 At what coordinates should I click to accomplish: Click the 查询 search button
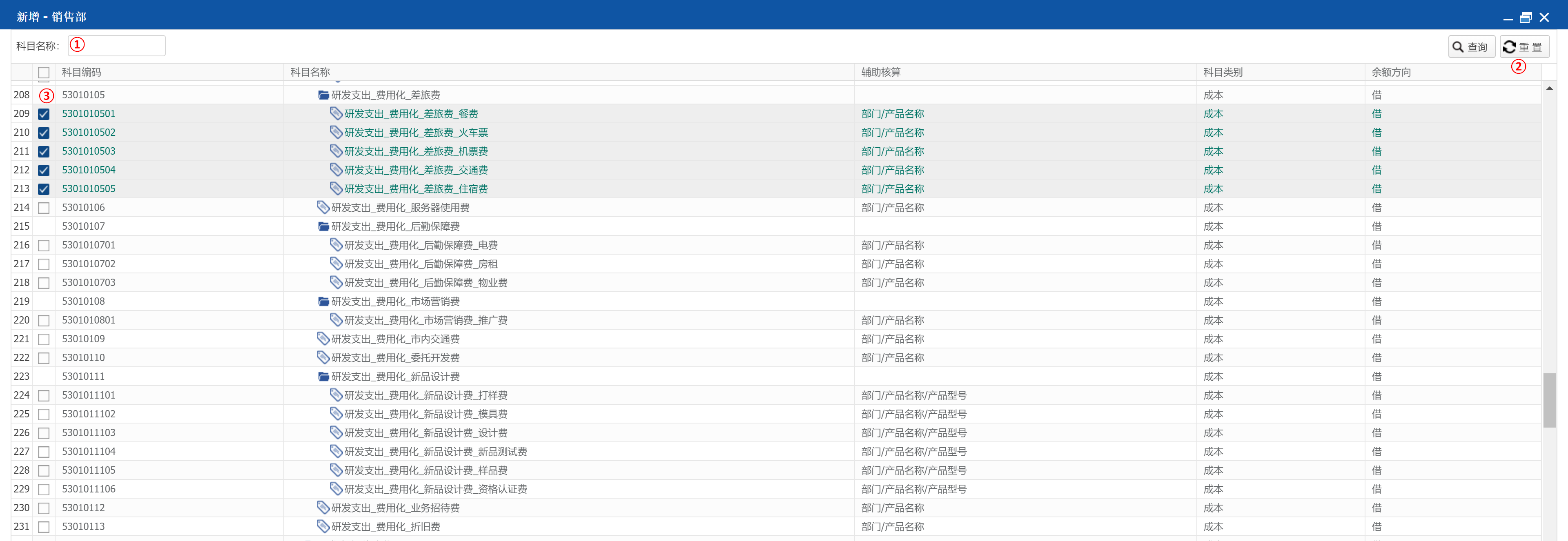coord(1471,47)
